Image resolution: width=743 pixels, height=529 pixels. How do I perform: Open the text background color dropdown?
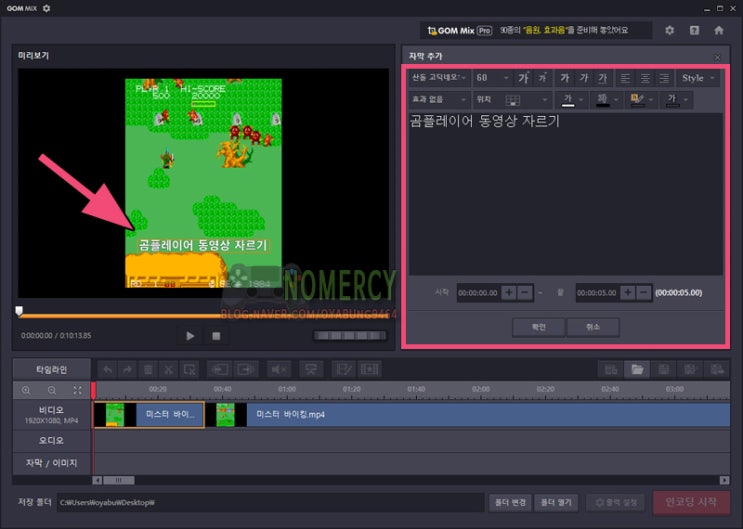pyautogui.click(x=641, y=100)
